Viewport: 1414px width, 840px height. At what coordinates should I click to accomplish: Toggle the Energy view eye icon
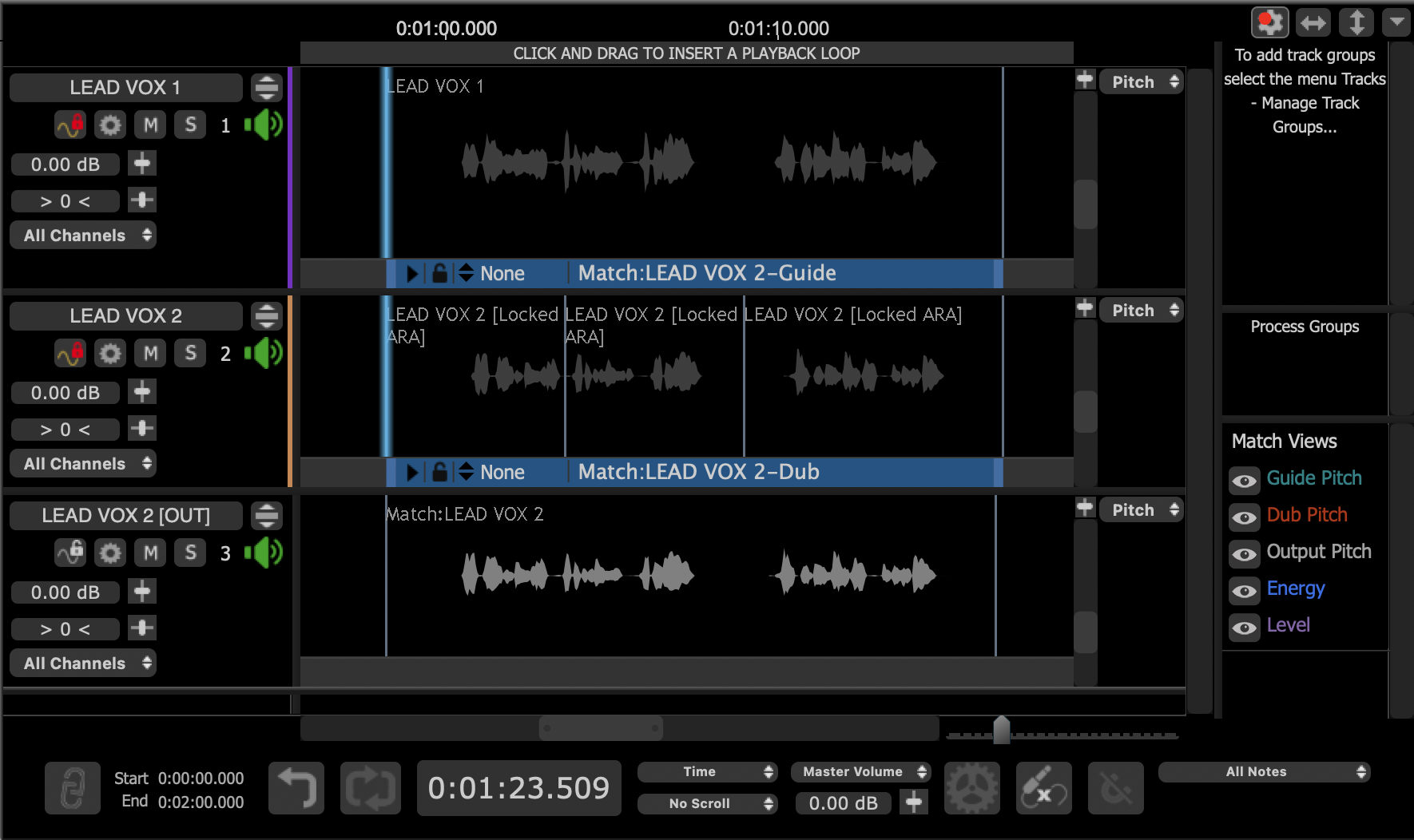tap(1244, 590)
